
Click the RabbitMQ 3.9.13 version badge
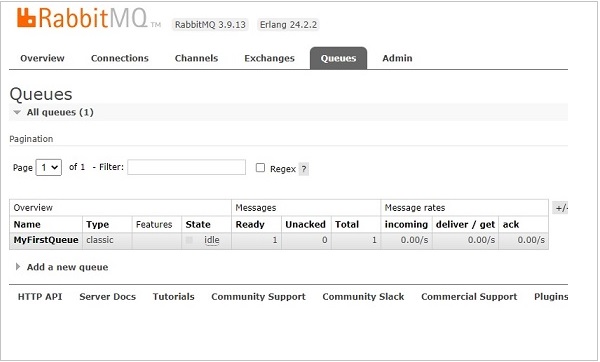210,24
